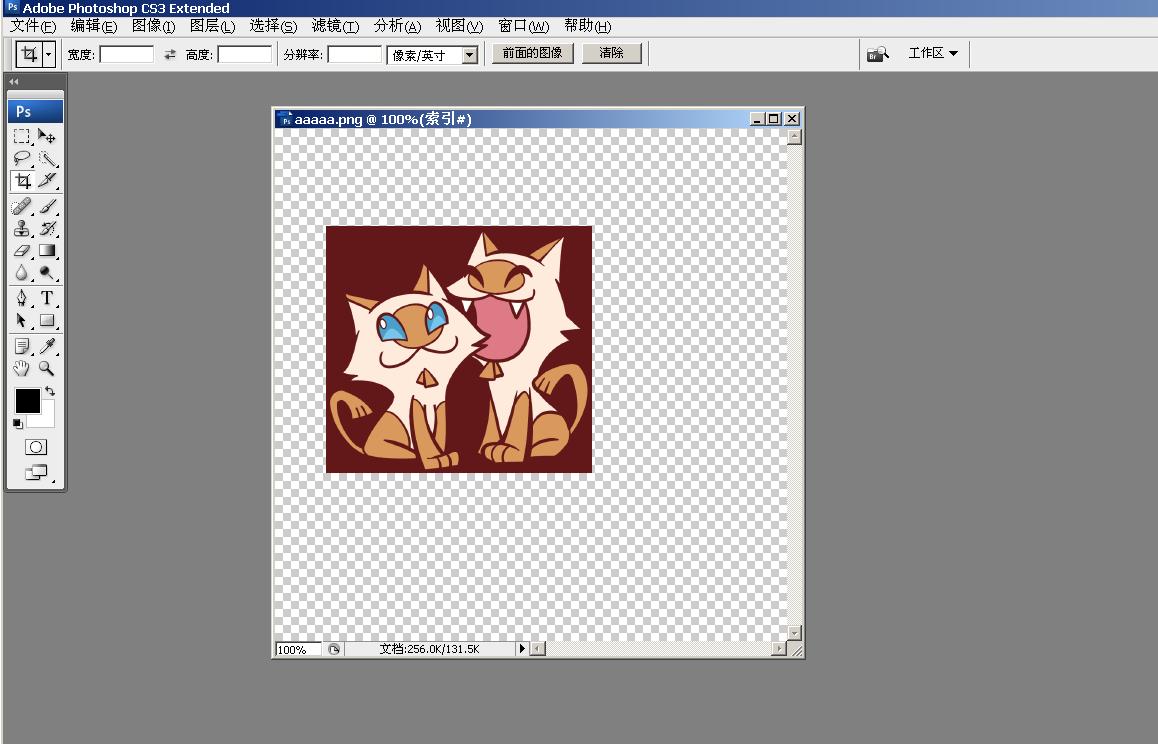Toggle Quick Mask mode
This screenshot has height=744, width=1158.
click(35, 447)
